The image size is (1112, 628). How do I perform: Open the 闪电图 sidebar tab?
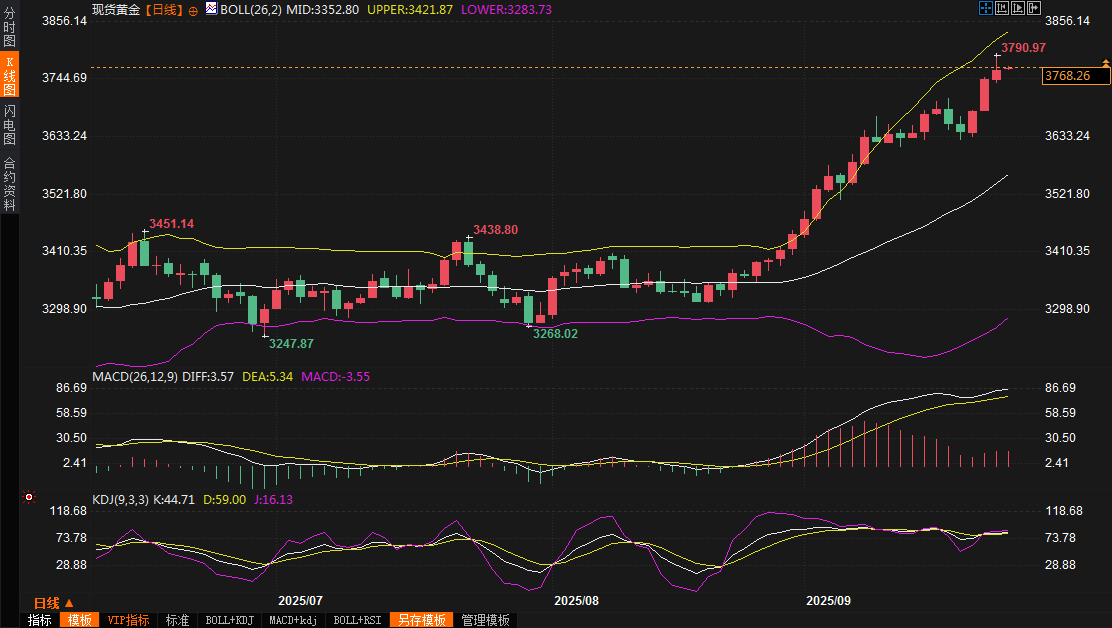pyautogui.click(x=9, y=124)
